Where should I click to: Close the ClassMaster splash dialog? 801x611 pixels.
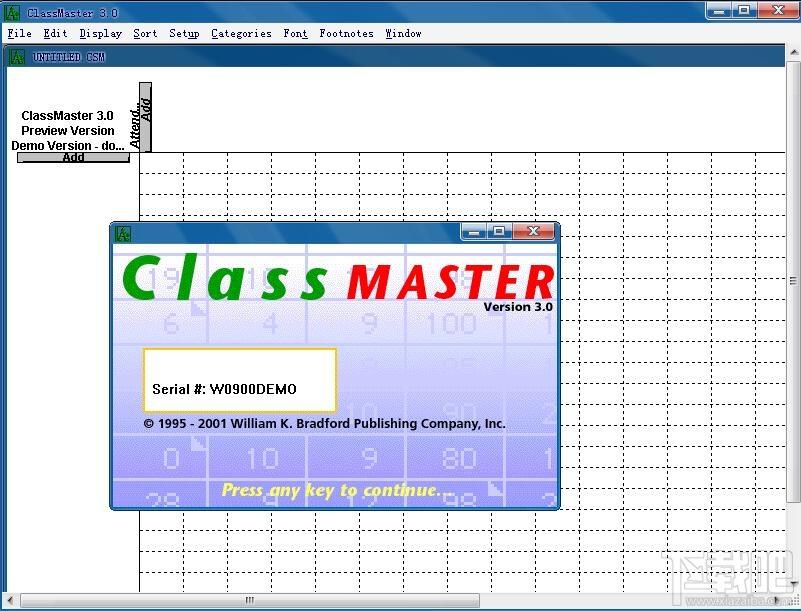533,231
